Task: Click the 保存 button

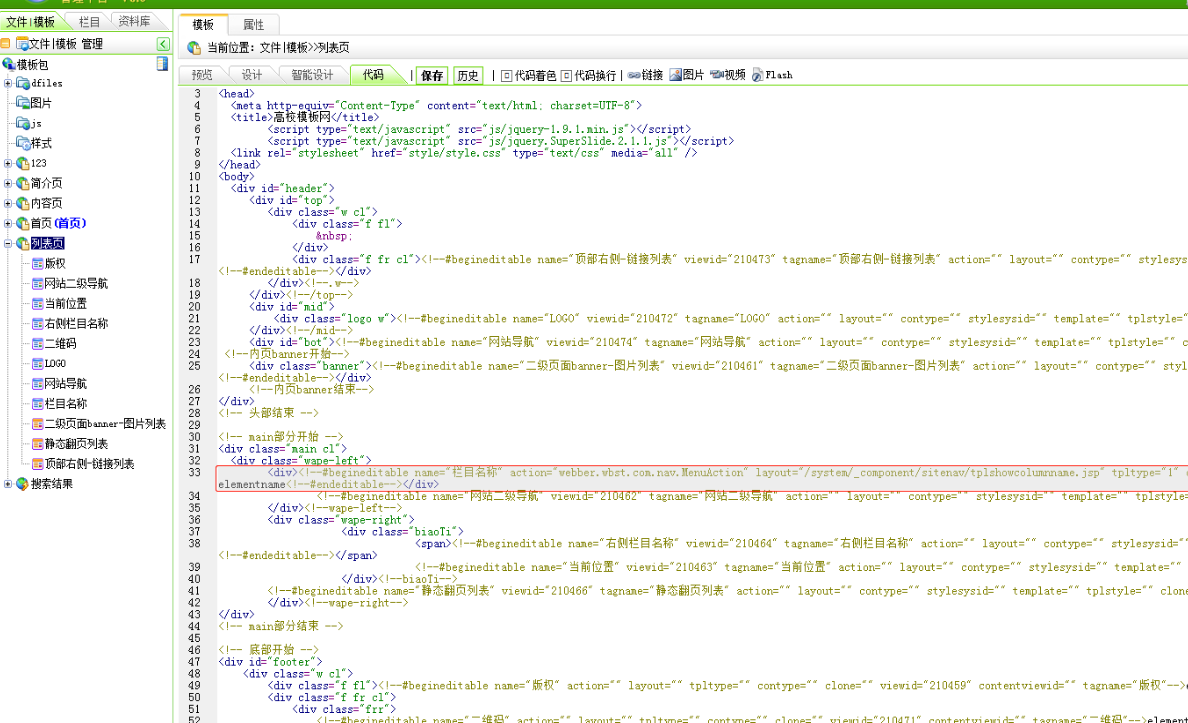Action: point(432,75)
